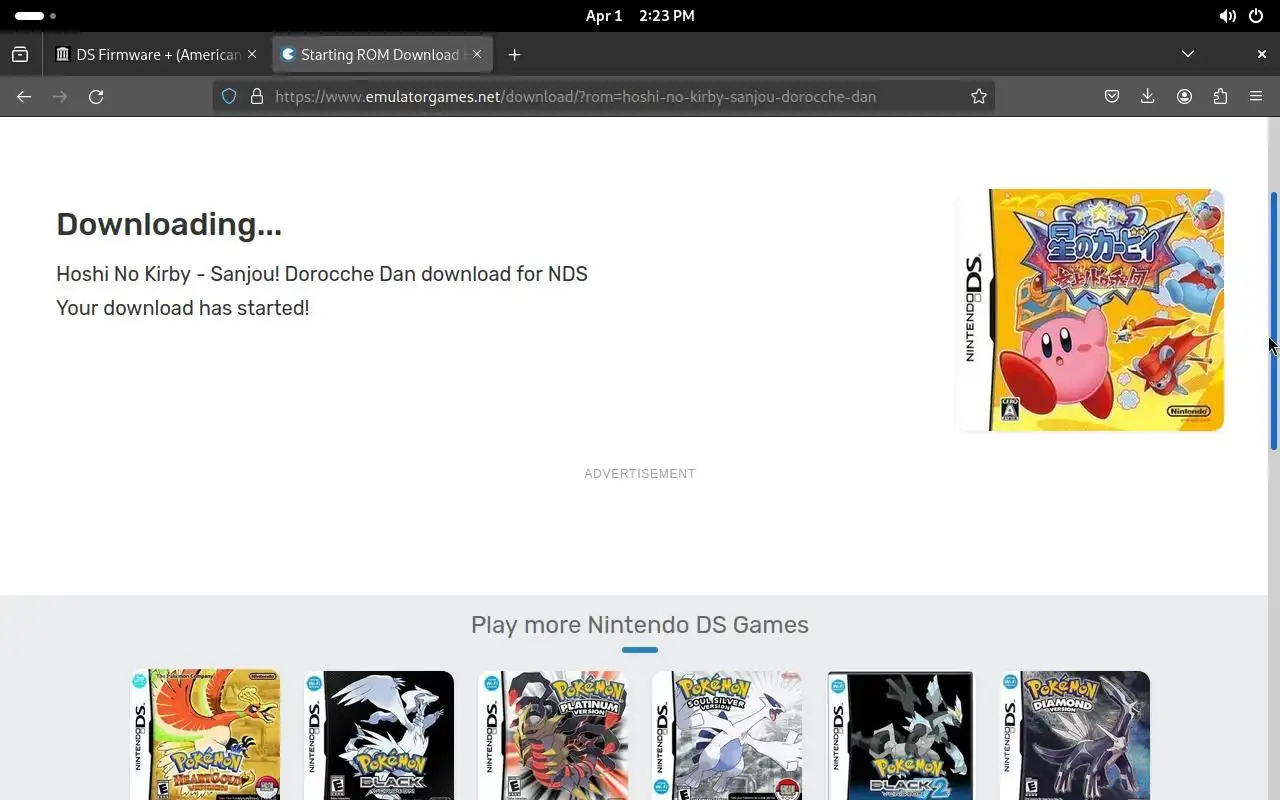Open Firefox View tab list icon

point(20,55)
